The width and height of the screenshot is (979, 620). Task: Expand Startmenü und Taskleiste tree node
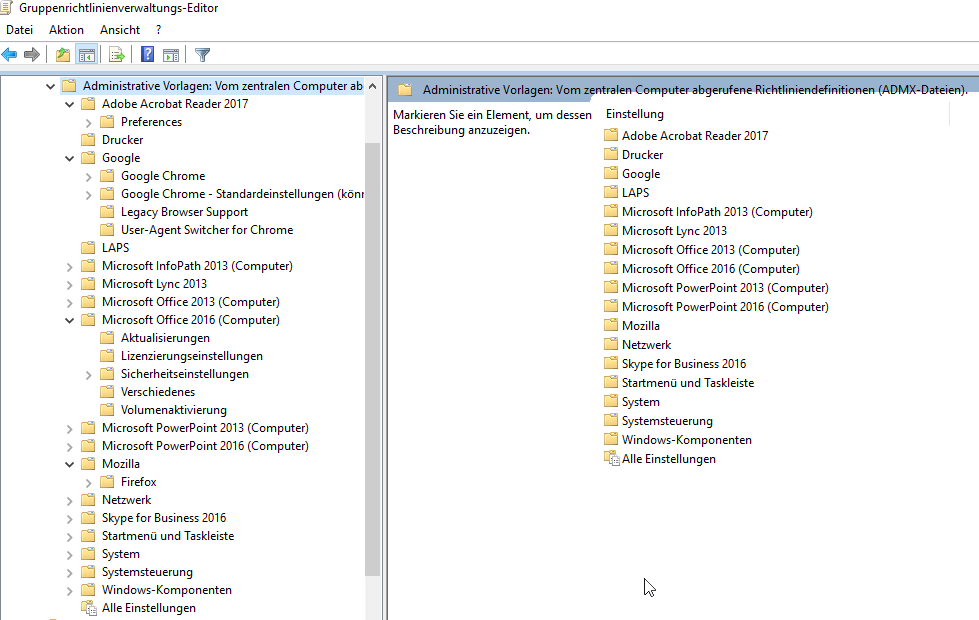point(69,537)
